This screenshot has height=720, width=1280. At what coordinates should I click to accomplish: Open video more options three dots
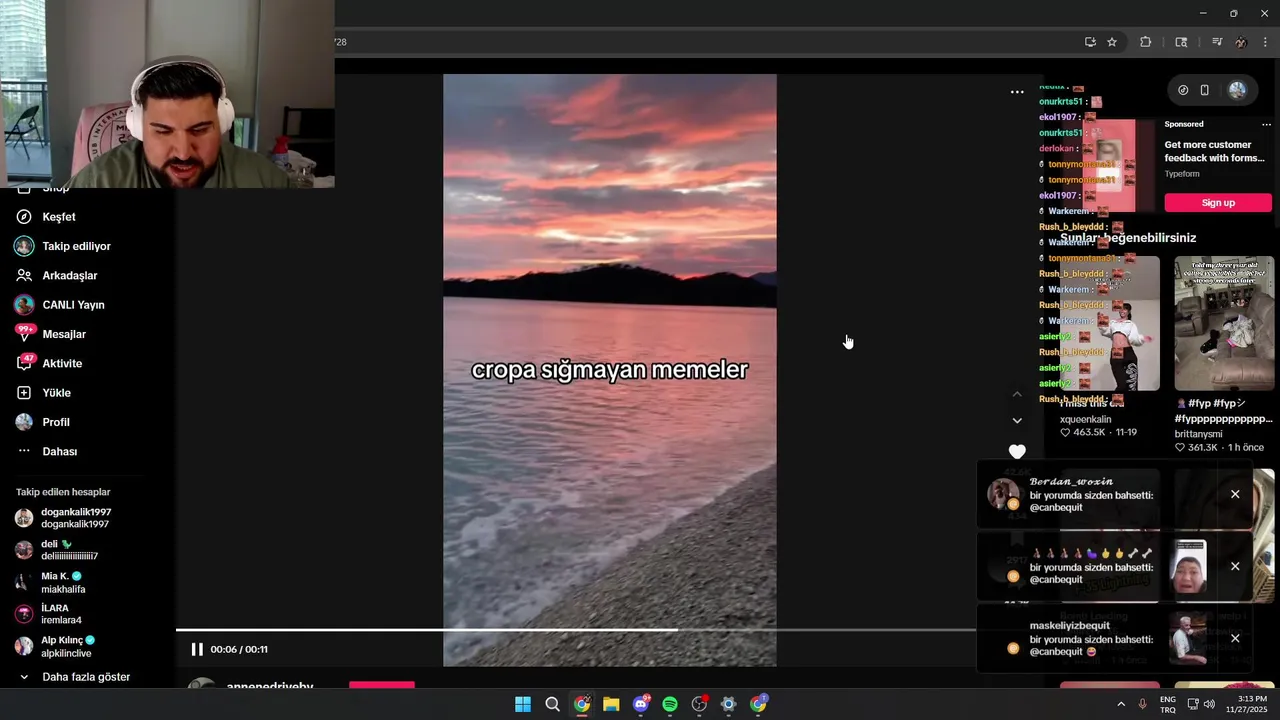click(1017, 92)
